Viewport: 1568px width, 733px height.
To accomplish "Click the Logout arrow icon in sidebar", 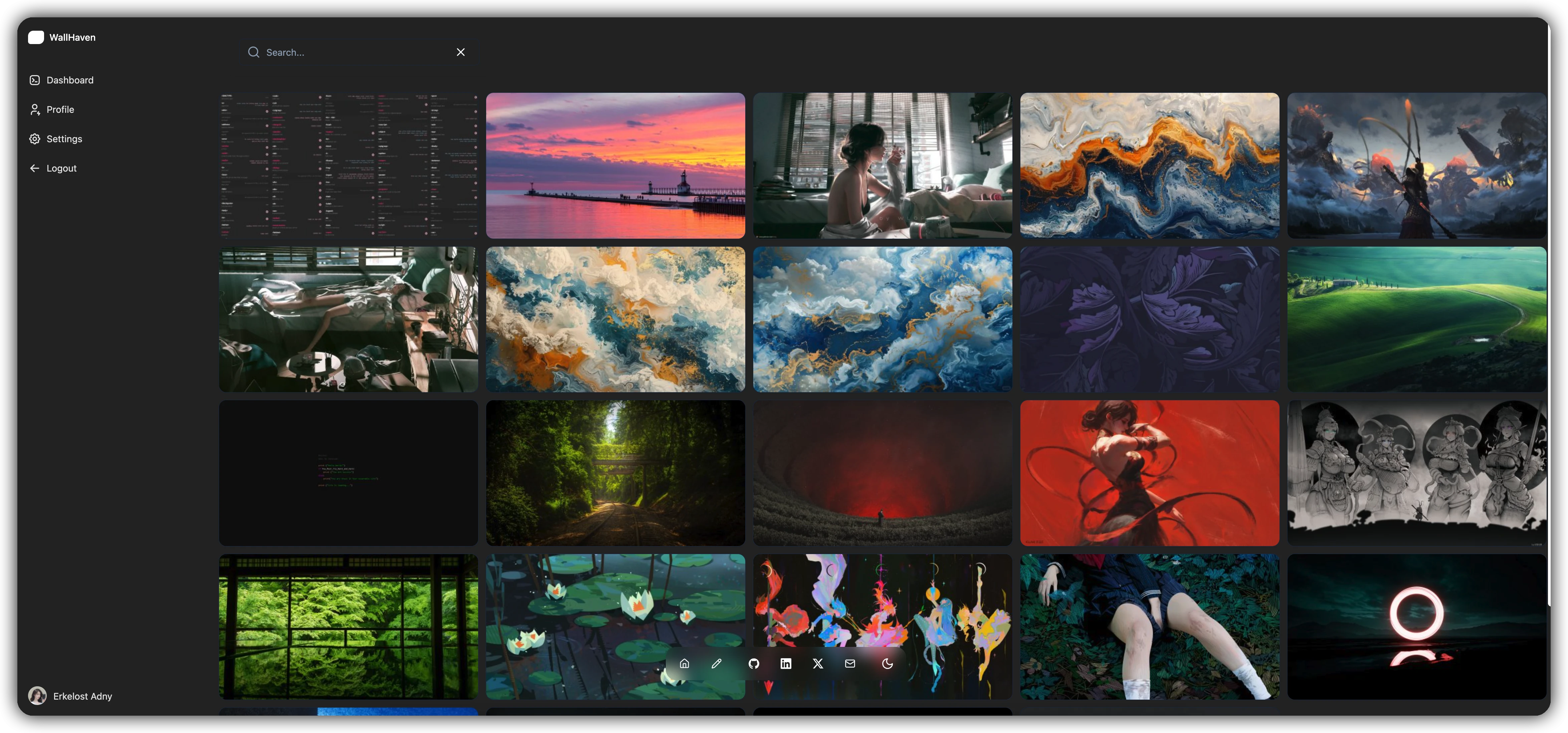I will [35, 169].
